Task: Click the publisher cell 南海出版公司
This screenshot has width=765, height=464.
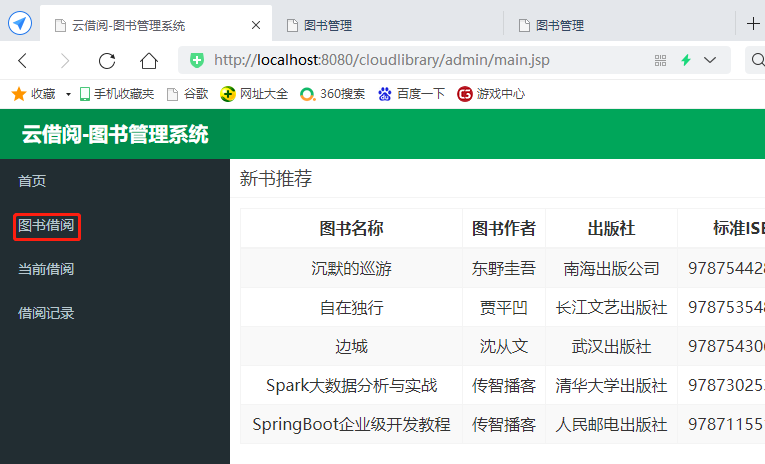Action: coord(611,268)
